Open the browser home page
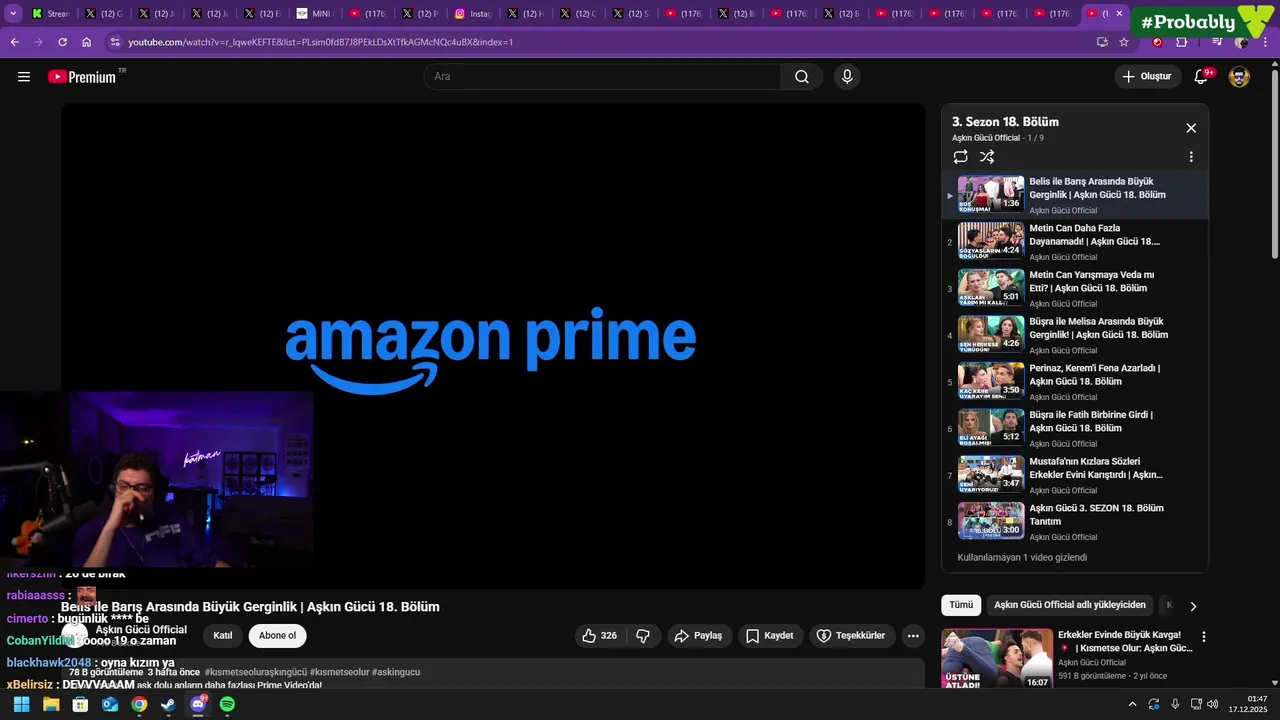The width and height of the screenshot is (1280, 720). 86,42
